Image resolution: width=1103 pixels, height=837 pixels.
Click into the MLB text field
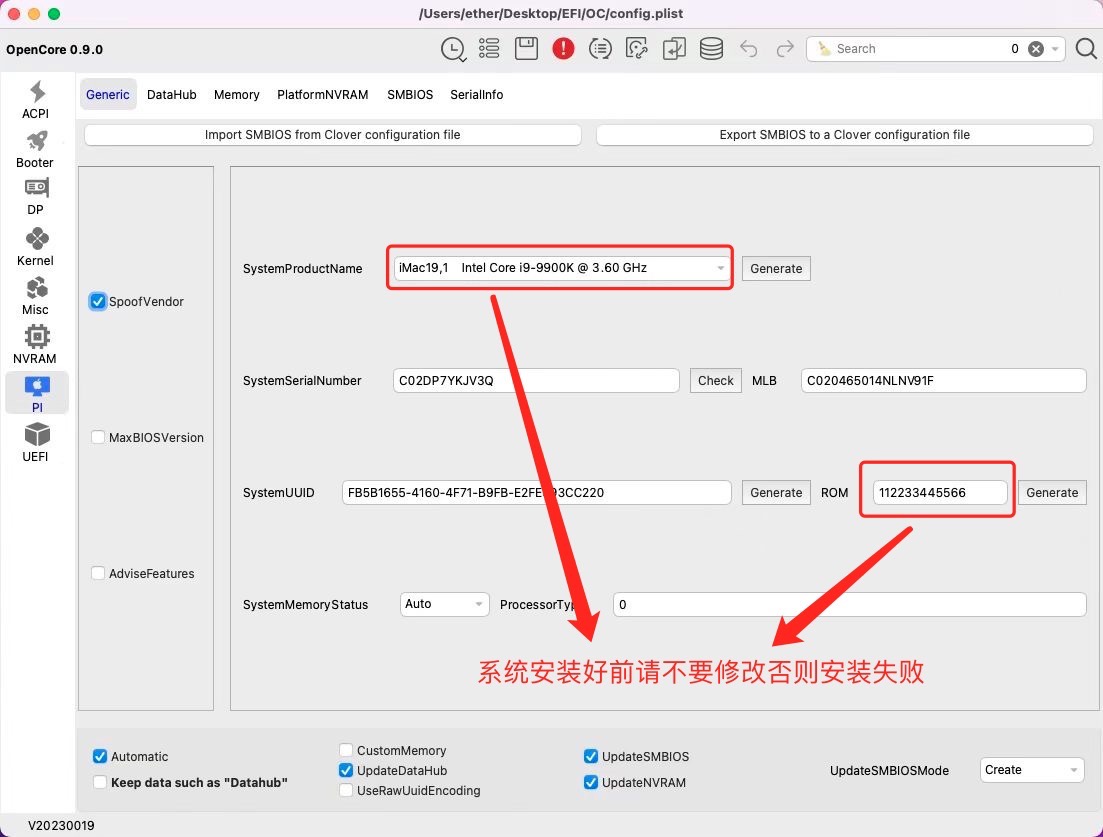[x=942, y=381]
